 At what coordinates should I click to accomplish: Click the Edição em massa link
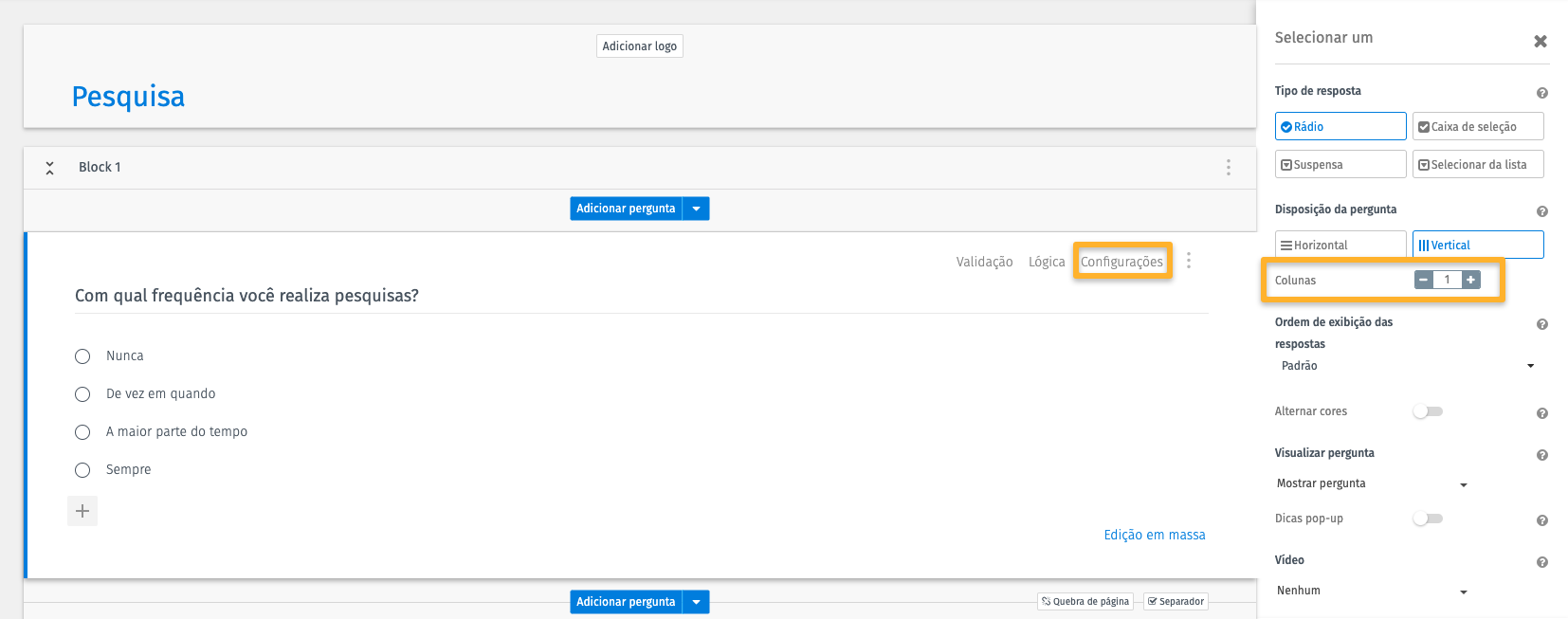(1154, 535)
